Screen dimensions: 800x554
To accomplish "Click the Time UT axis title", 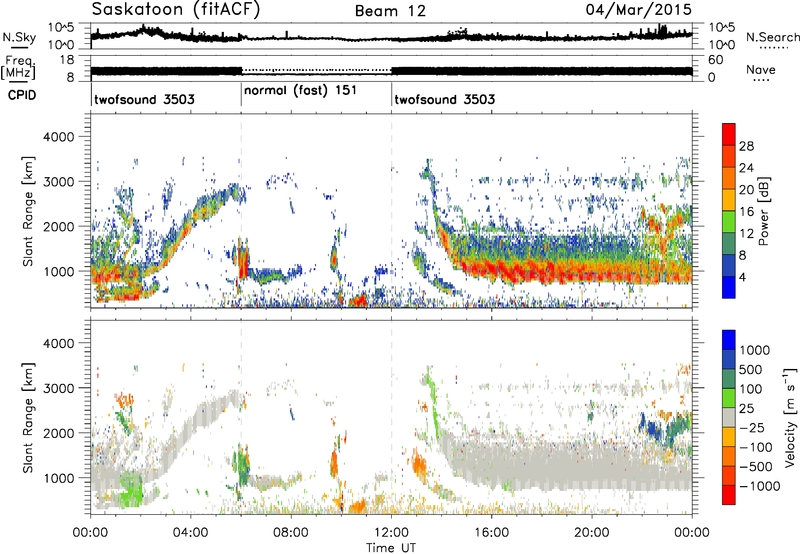I will point(391,548).
